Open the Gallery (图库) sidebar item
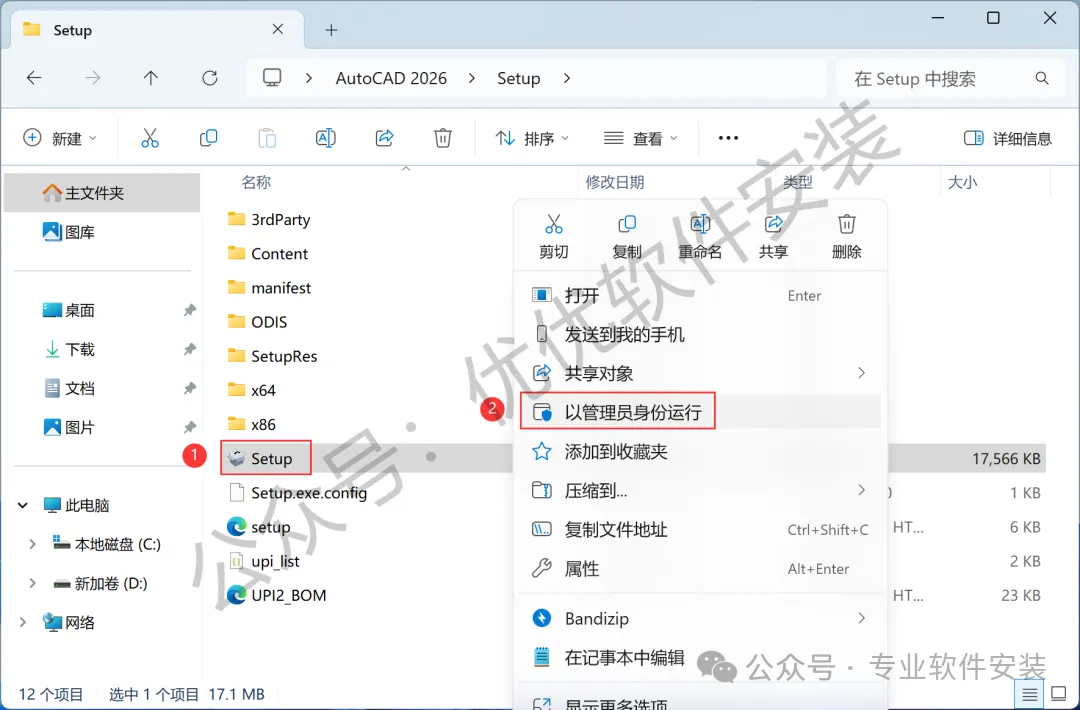This screenshot has height=710, width=1080. 69,232
